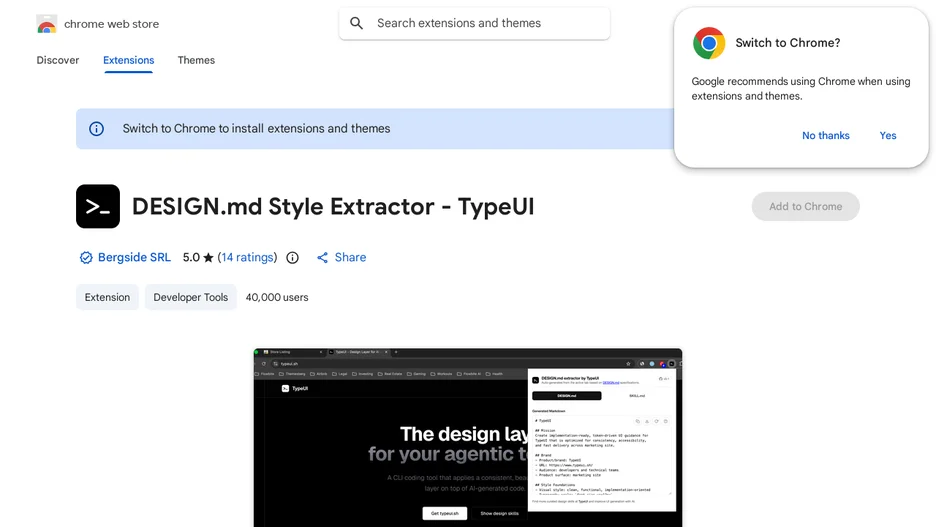
Task: Choose Yes in Switch to Chrome popup
Action: [888, 135]
